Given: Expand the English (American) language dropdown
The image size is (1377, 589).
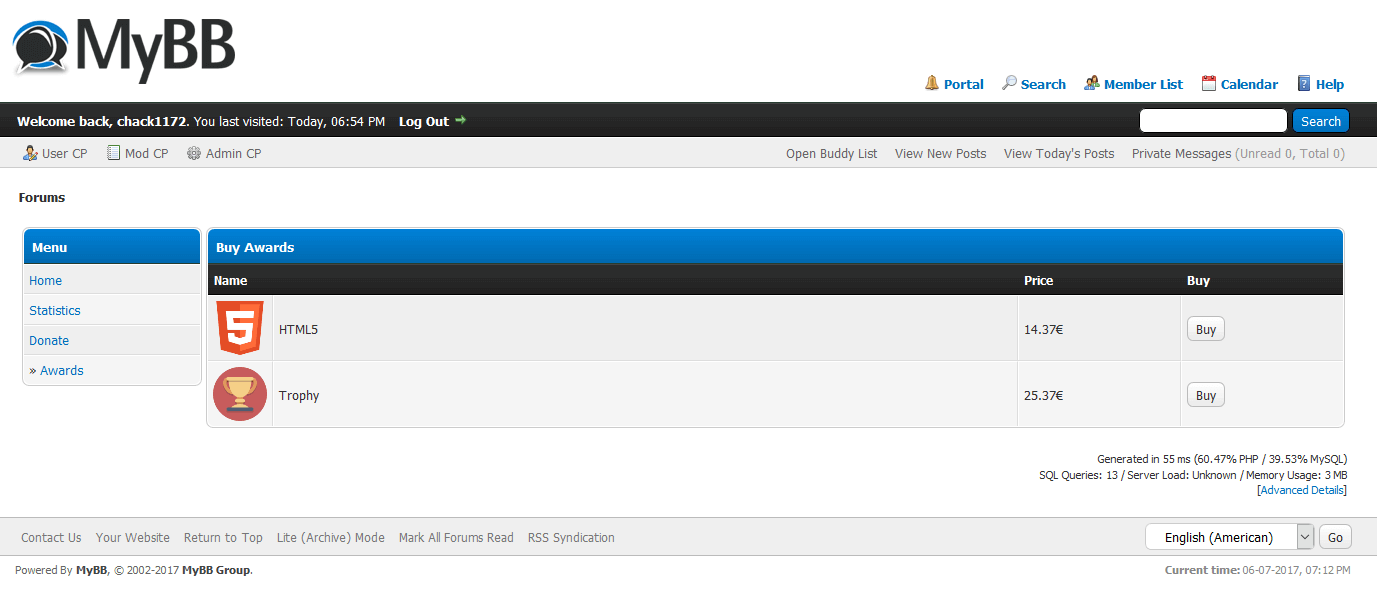Looking at the screenshot, I should [x=1229, y=537].
